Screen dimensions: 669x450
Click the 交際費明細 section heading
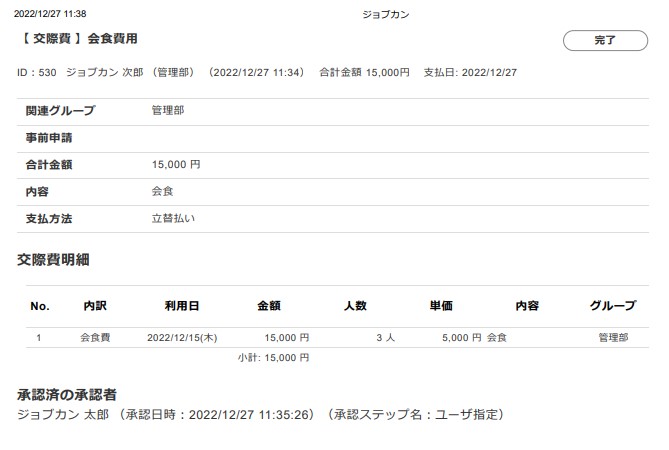53,259
